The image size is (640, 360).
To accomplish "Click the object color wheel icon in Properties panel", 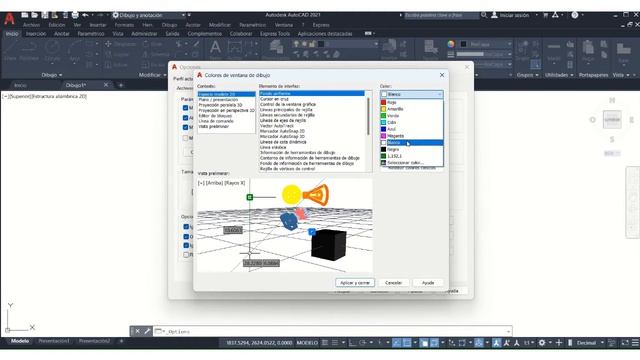I will click(451, 44).
